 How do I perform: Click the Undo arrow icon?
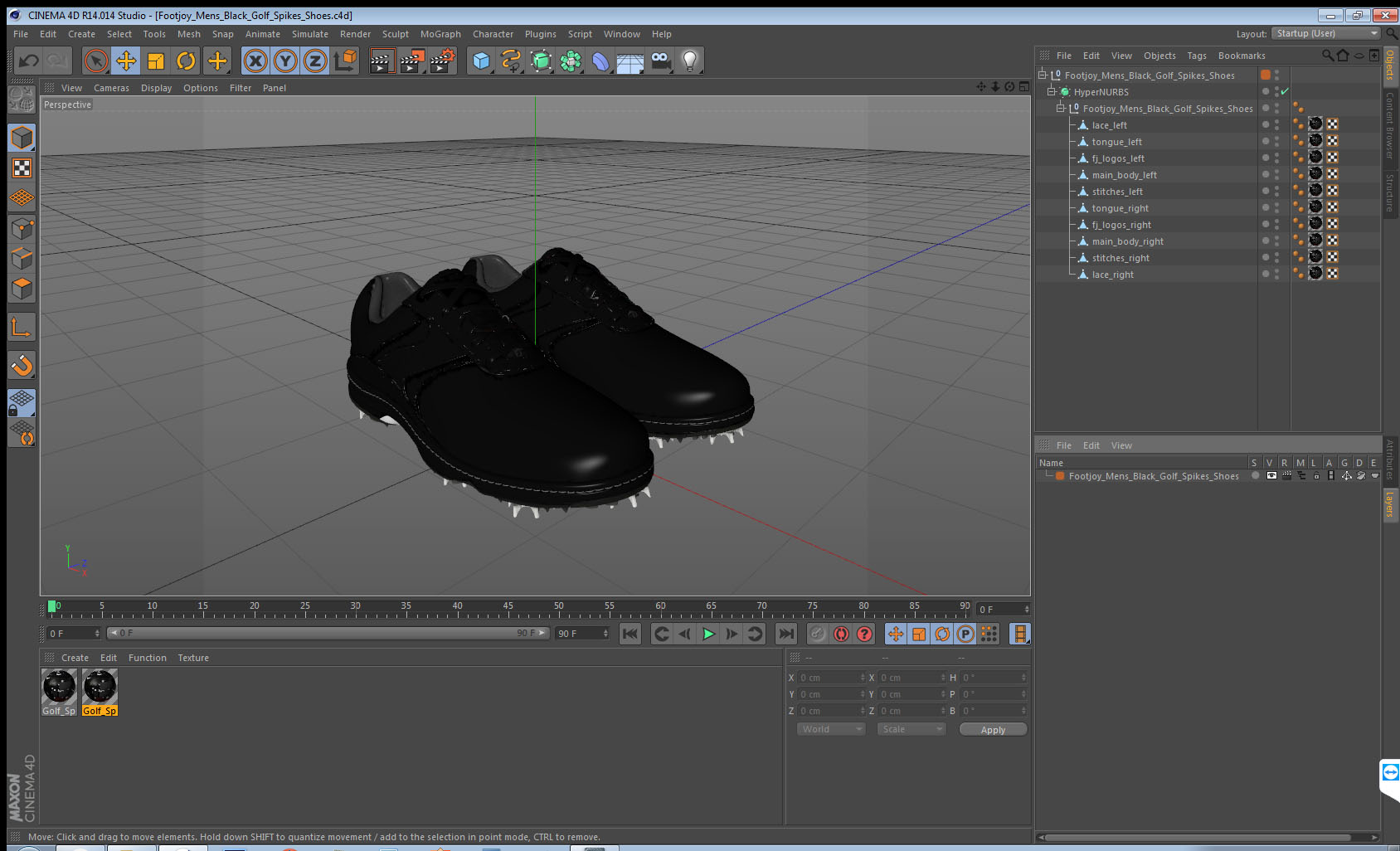pyautogui.click(x=28, y=61)
